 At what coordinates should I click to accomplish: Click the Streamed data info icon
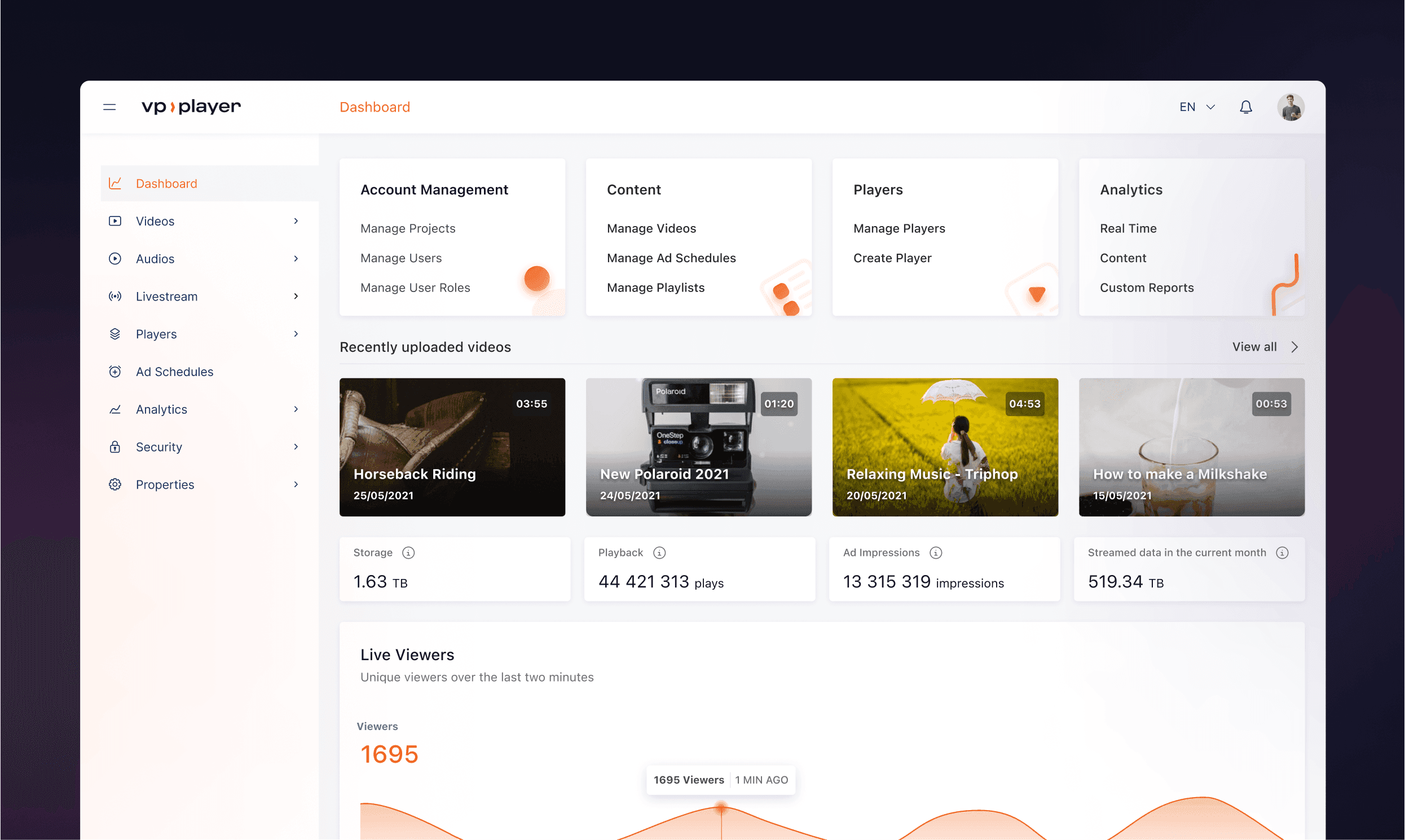(1282, 552)
